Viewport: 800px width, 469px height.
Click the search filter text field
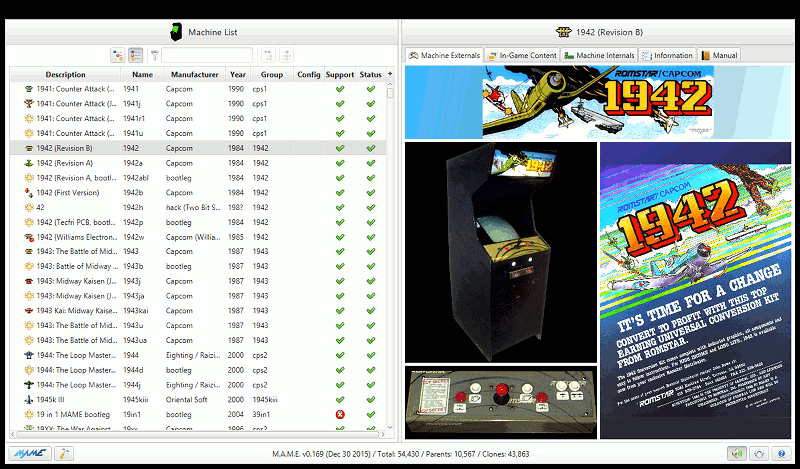207,55
